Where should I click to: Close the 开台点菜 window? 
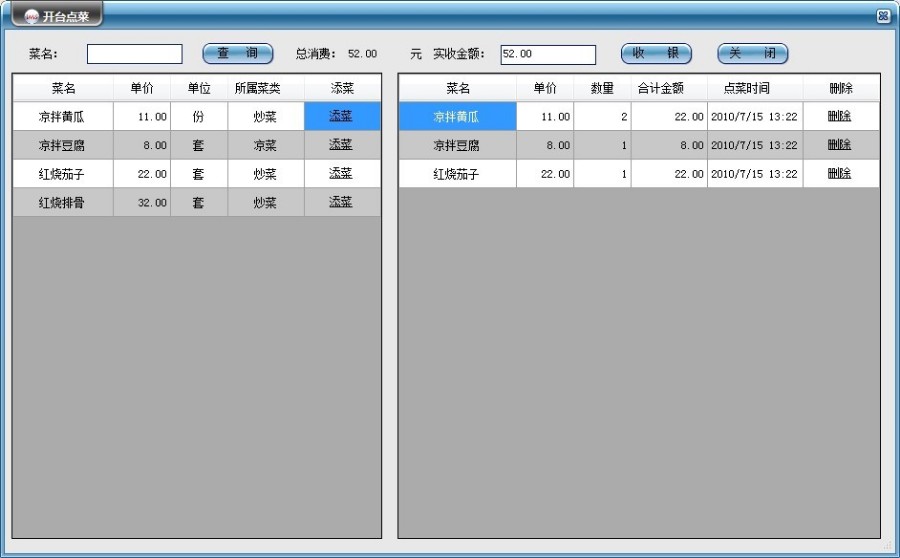[x=883, y=16]
